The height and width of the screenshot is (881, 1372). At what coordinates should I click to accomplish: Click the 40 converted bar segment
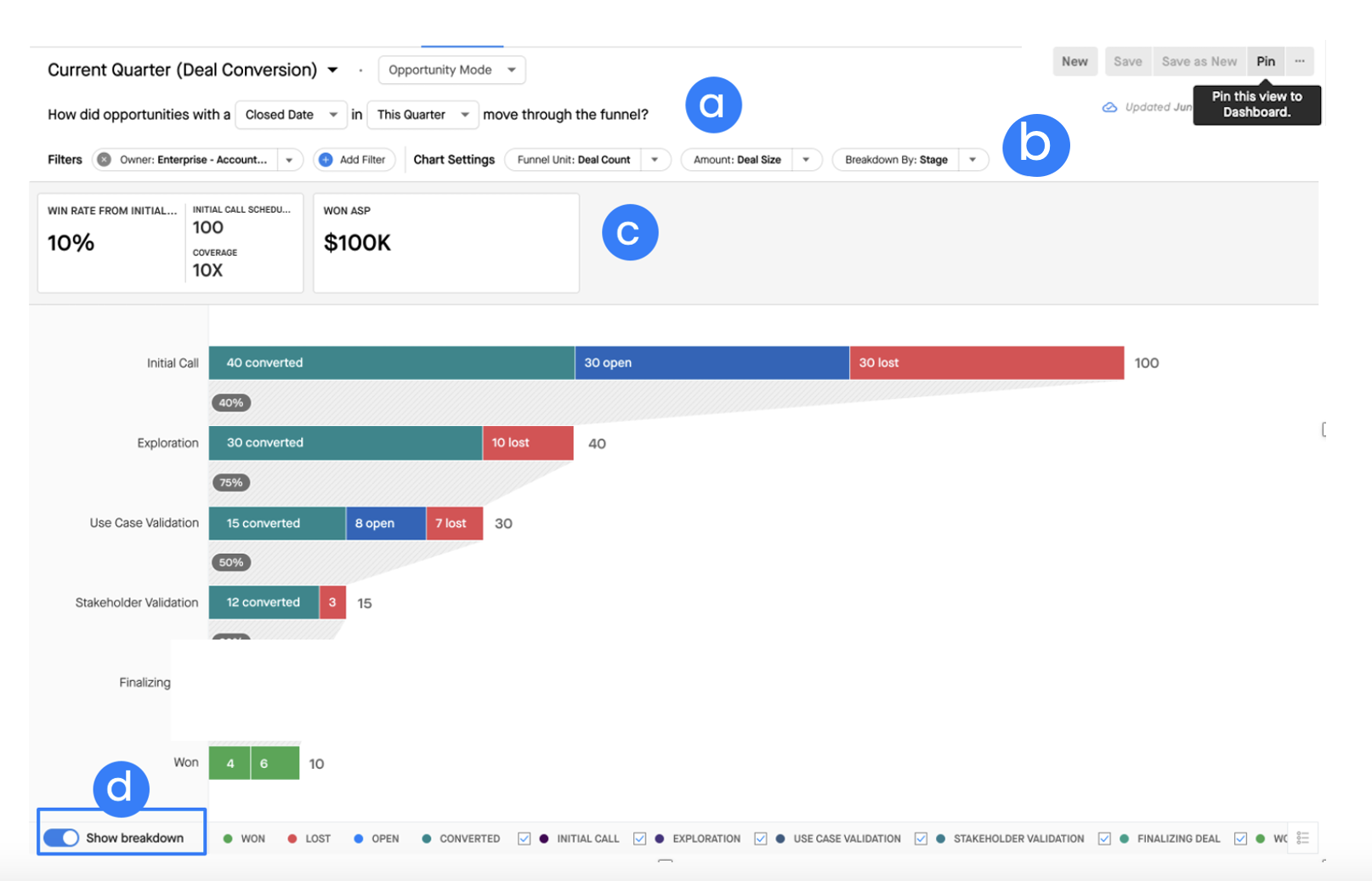point(392,362)
